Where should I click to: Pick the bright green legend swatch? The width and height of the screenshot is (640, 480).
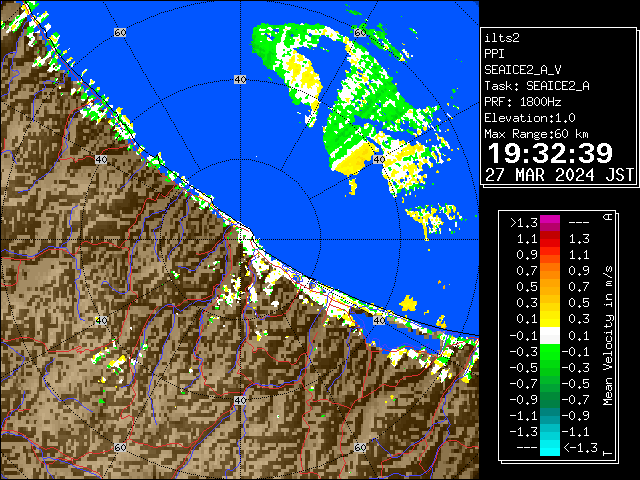(550, 352)
